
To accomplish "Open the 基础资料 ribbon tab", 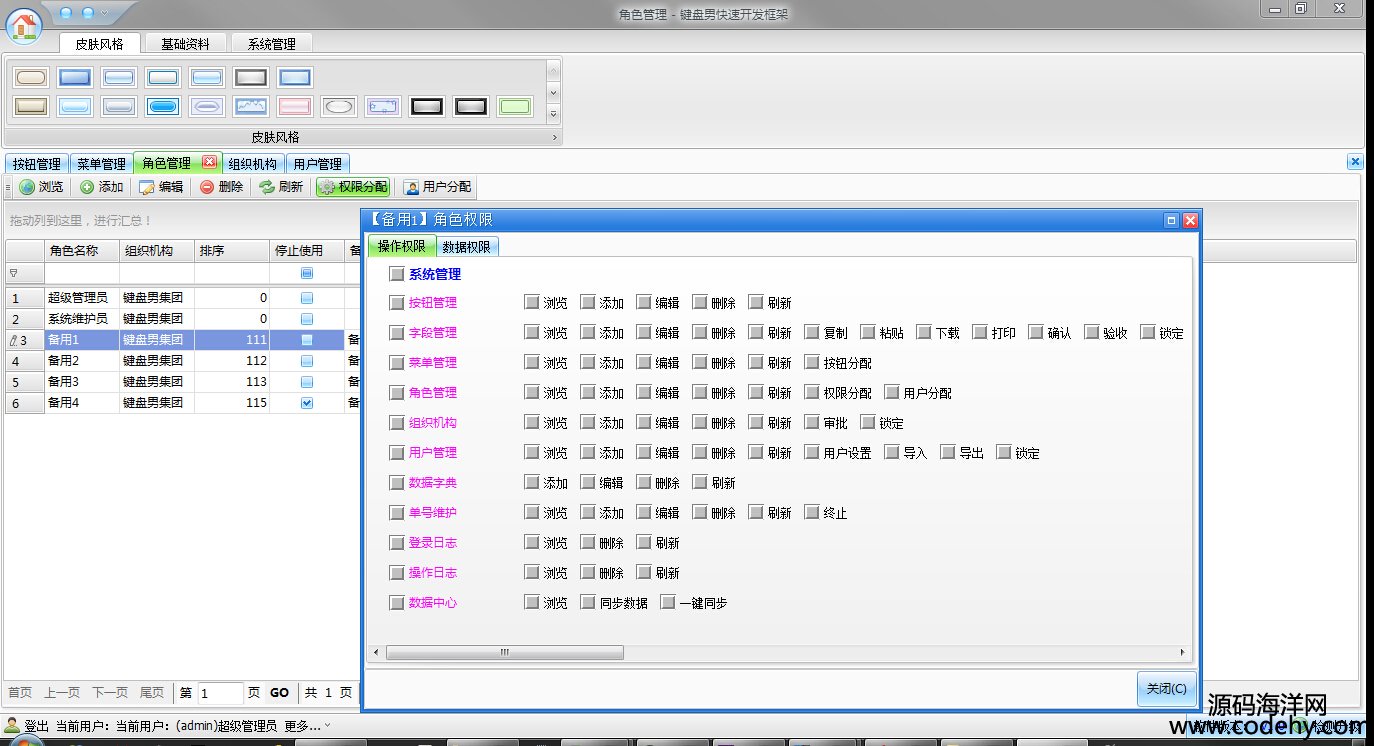I will [x=185, y=44].
